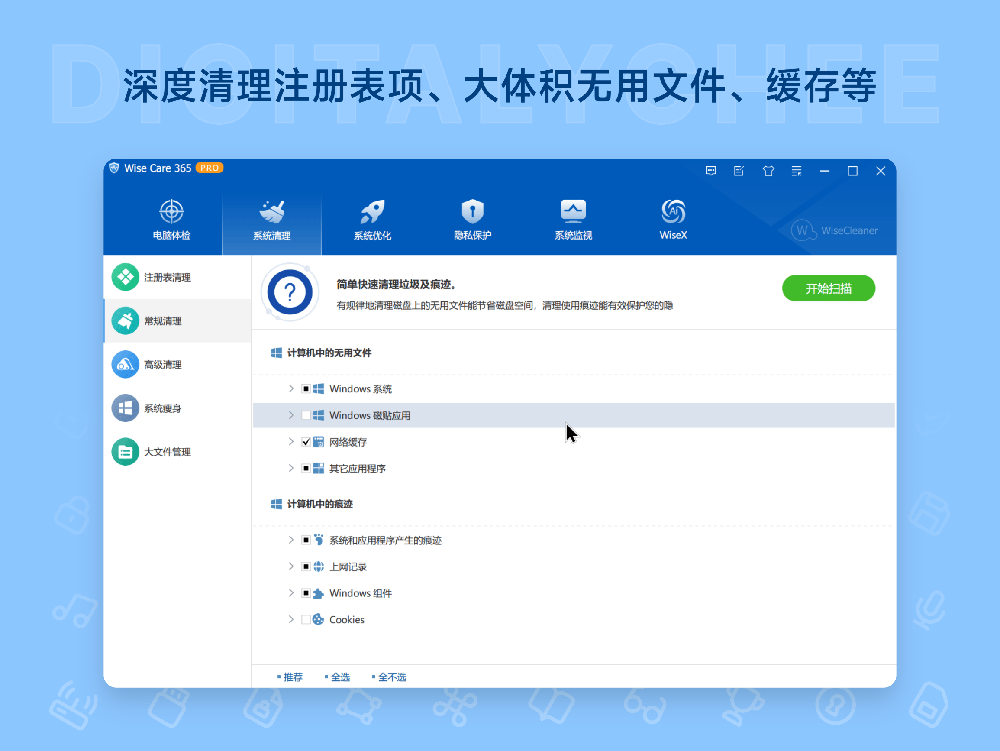This screenshot has width=1000, height=751.
Task: Open the WiseX feature icon
Action: pos(672,218)
